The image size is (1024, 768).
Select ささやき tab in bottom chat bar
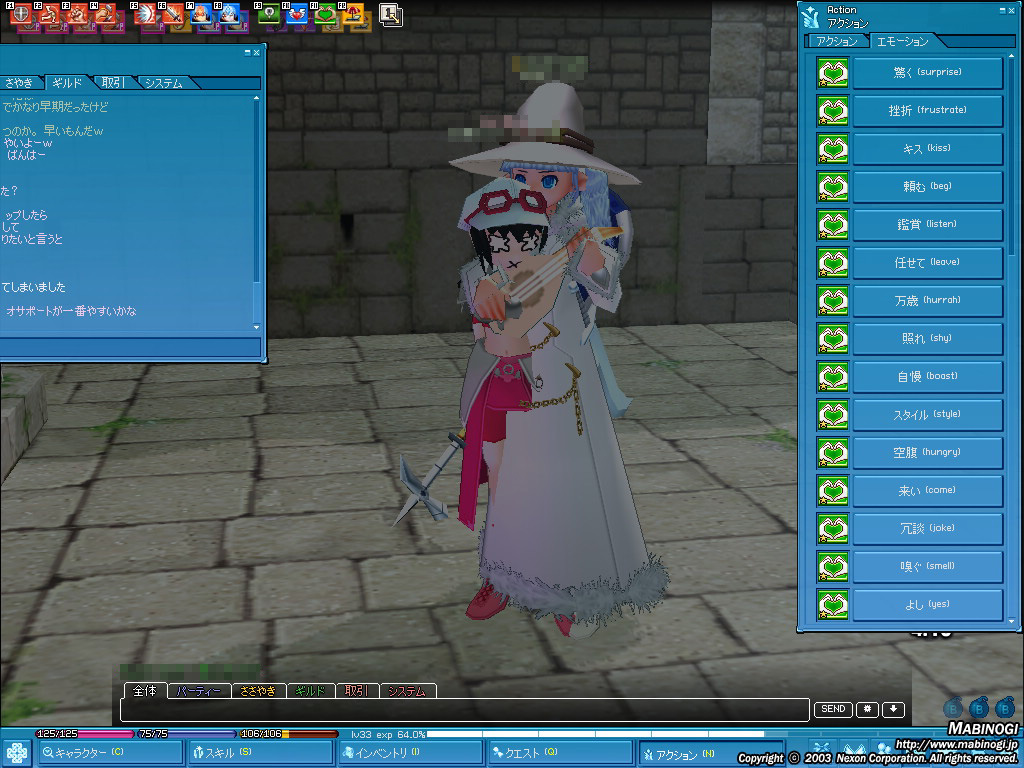click(259, 691)
